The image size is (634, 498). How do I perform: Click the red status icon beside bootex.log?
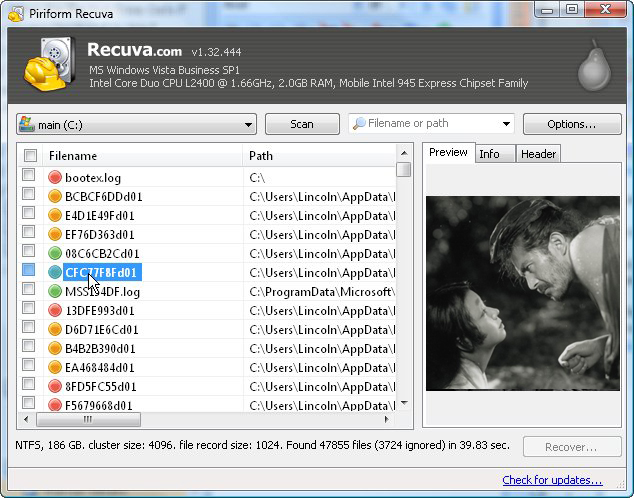tap(55, 178)
